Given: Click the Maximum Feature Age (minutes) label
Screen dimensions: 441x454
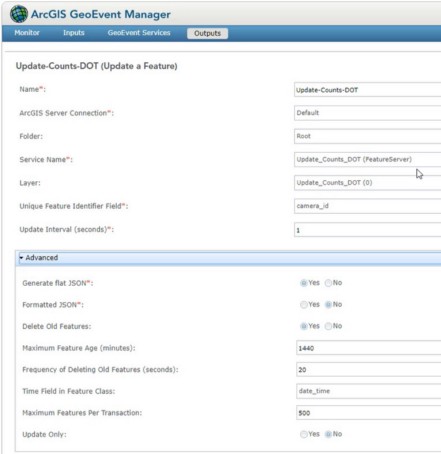Looking at the screenshot, I should click(79, 348).
